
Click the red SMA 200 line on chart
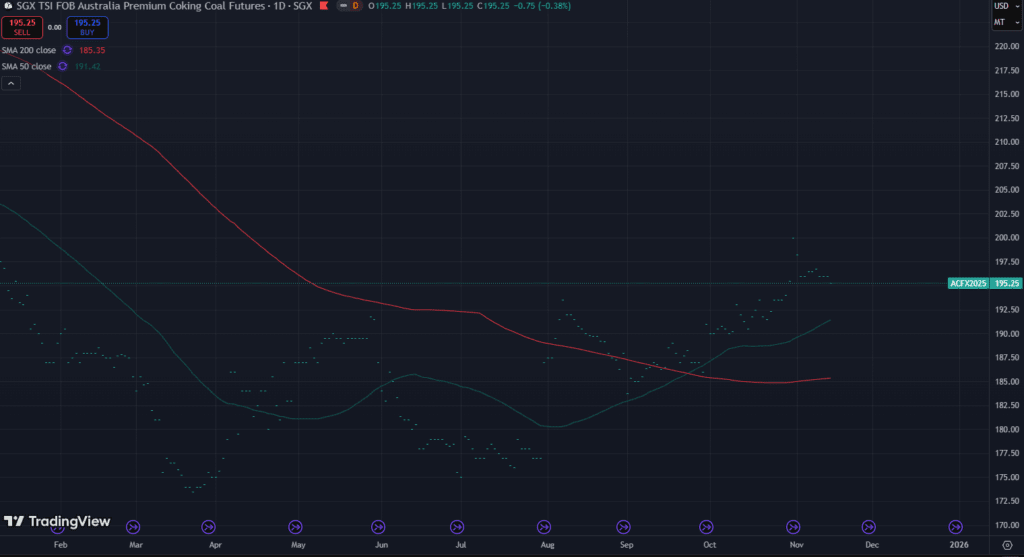[200, 198]
